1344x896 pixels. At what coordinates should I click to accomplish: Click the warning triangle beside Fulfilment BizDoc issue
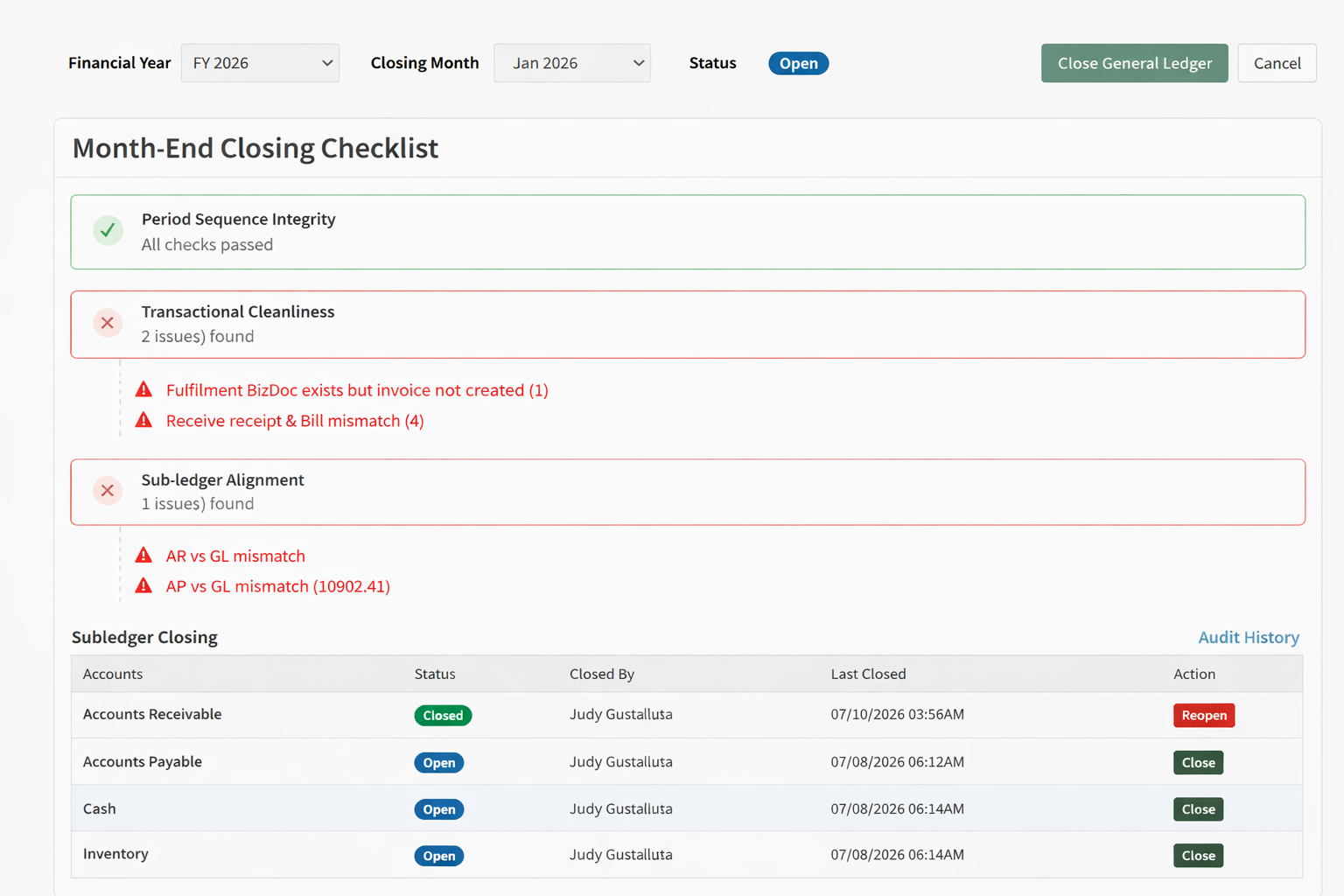(x=143, y=389)
